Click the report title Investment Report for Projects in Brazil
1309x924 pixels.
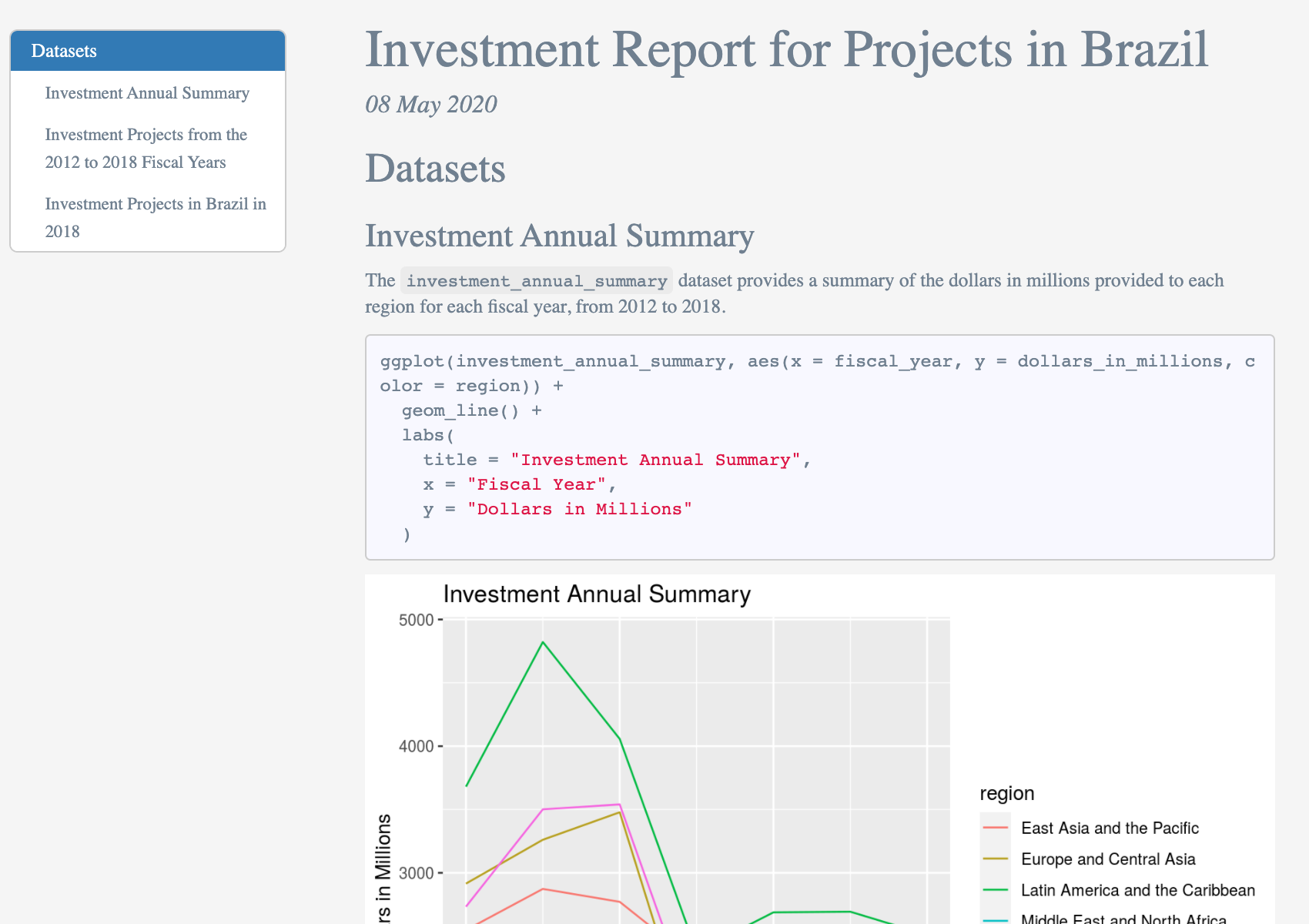(787, 49)
